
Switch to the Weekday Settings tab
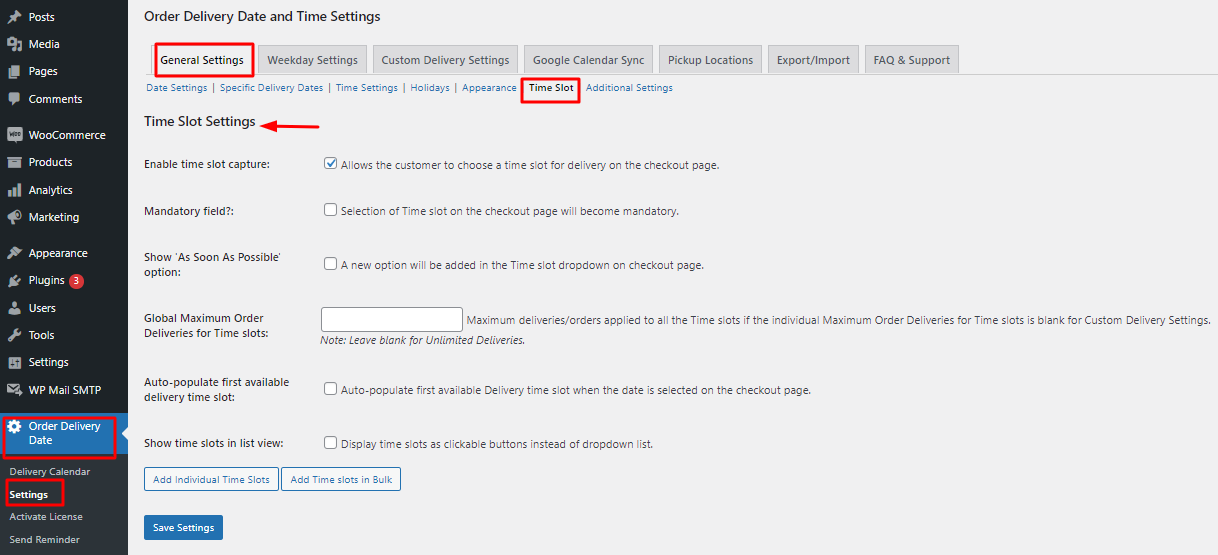click(x=312, y=60)
